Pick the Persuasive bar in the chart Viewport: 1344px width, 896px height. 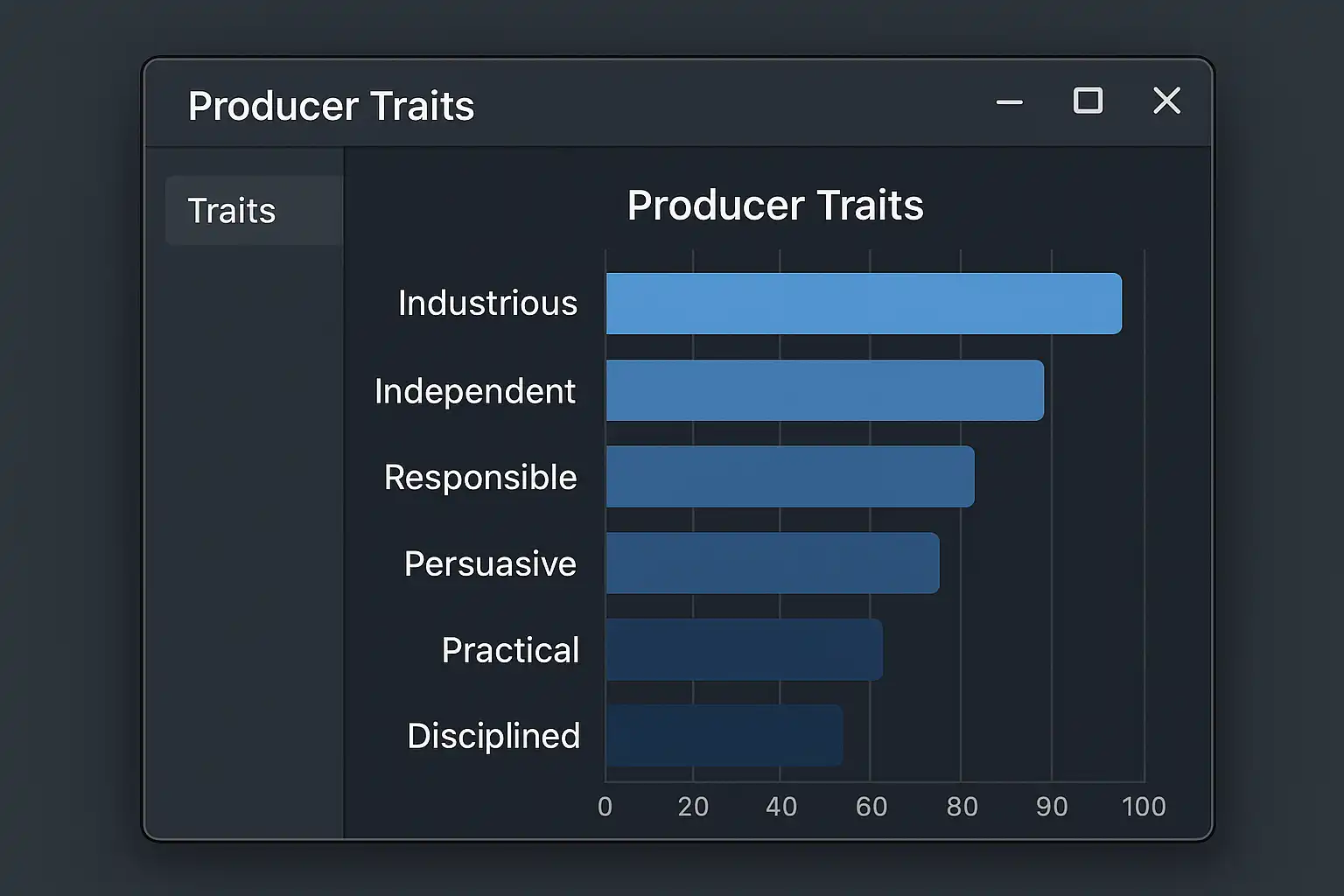772,563
